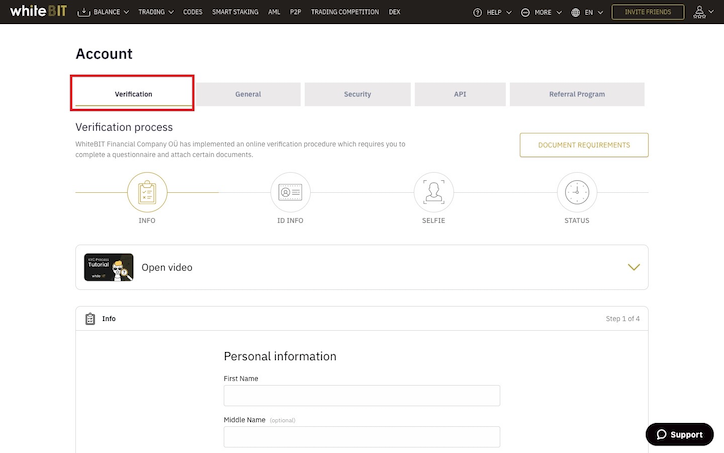724x453 pixels.
Task: Expand the Help dropdown
Action: [x=492, y=12]
